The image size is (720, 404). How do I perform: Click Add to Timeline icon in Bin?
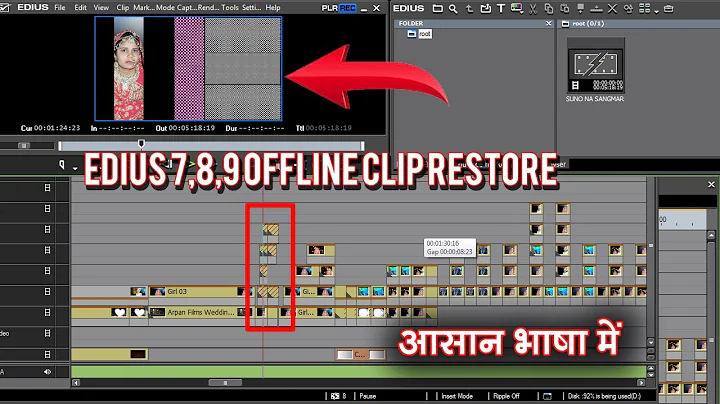(596, 8)
